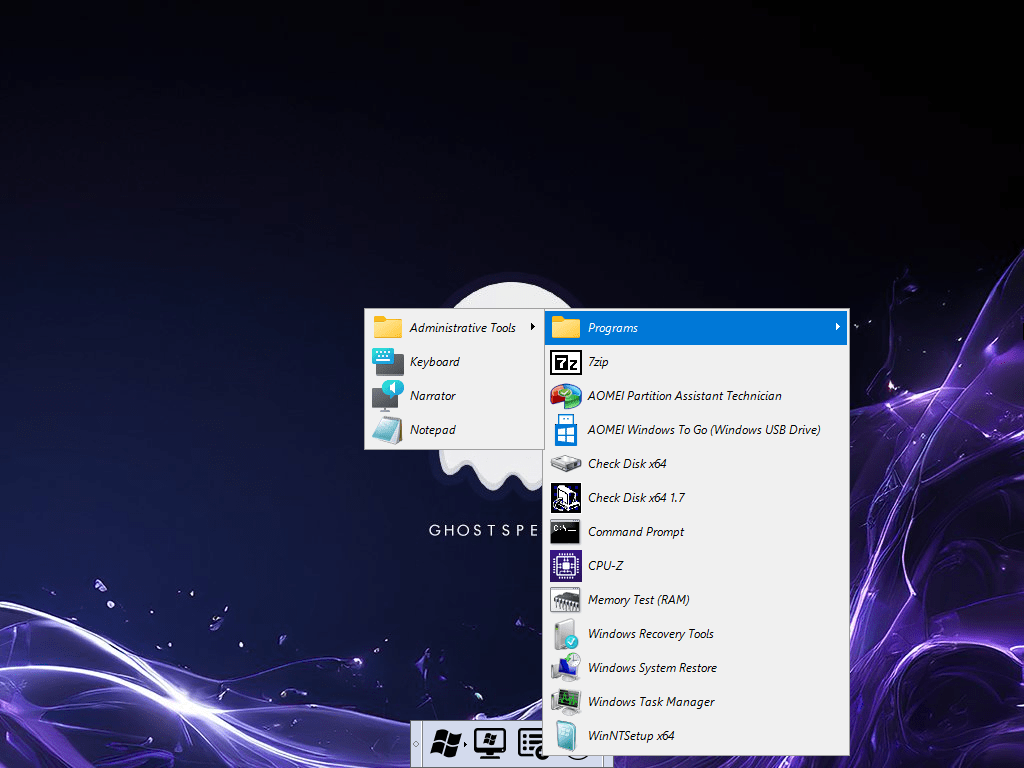Image resolution: width=1024 pixels, height=768 pixels.
Task: Click the Windows Start button on the taskbar
Action: click(x=446, y=744)
